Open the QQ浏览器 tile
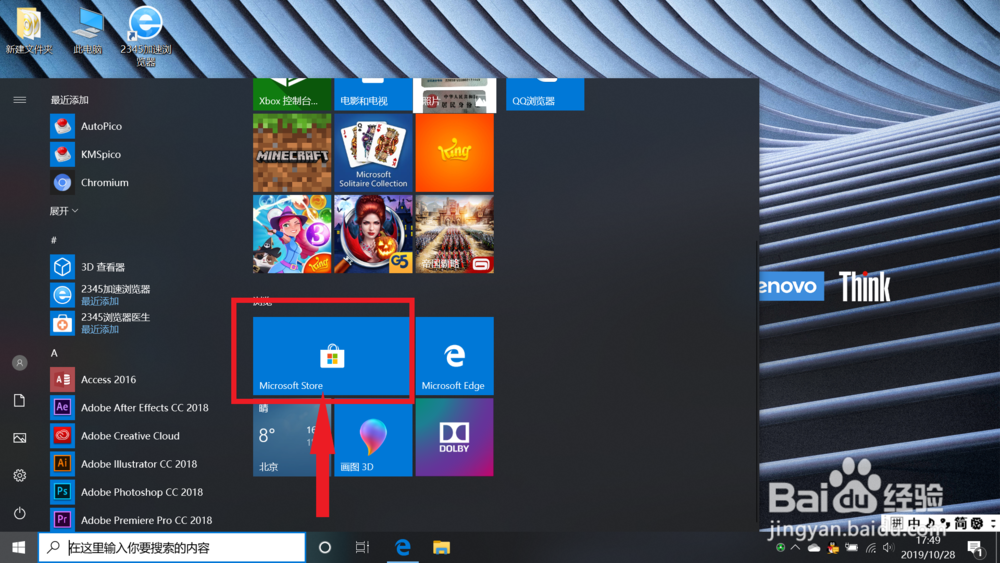Viewport: 1000px width, 563px height. (x=545, y=94)
